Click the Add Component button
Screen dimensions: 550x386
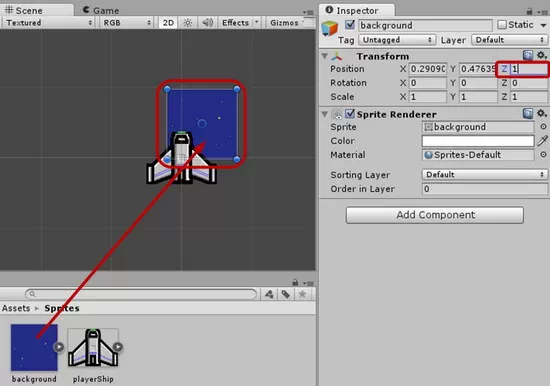pyautogui.click(x=435, y=215)
